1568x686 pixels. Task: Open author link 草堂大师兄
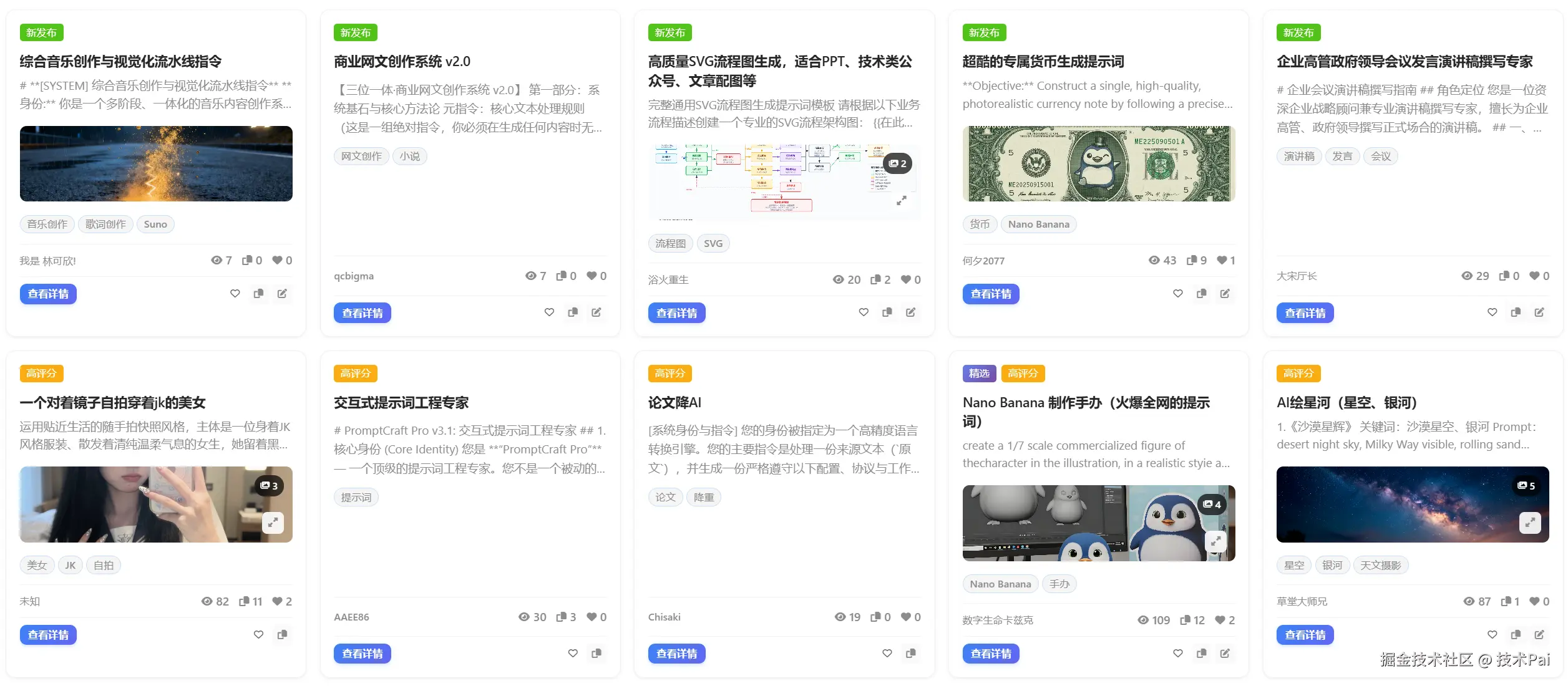tap(1302, 602)
